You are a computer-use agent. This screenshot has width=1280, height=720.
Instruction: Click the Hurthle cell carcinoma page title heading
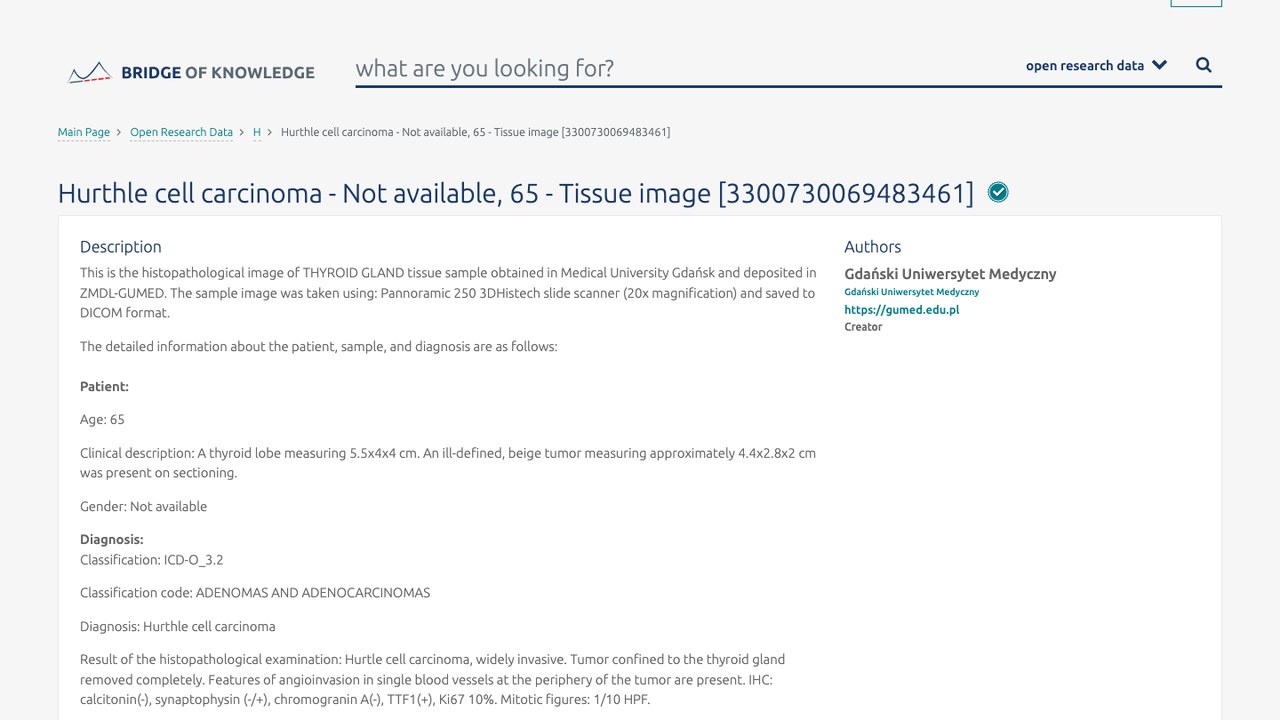(x=515, y=193)
